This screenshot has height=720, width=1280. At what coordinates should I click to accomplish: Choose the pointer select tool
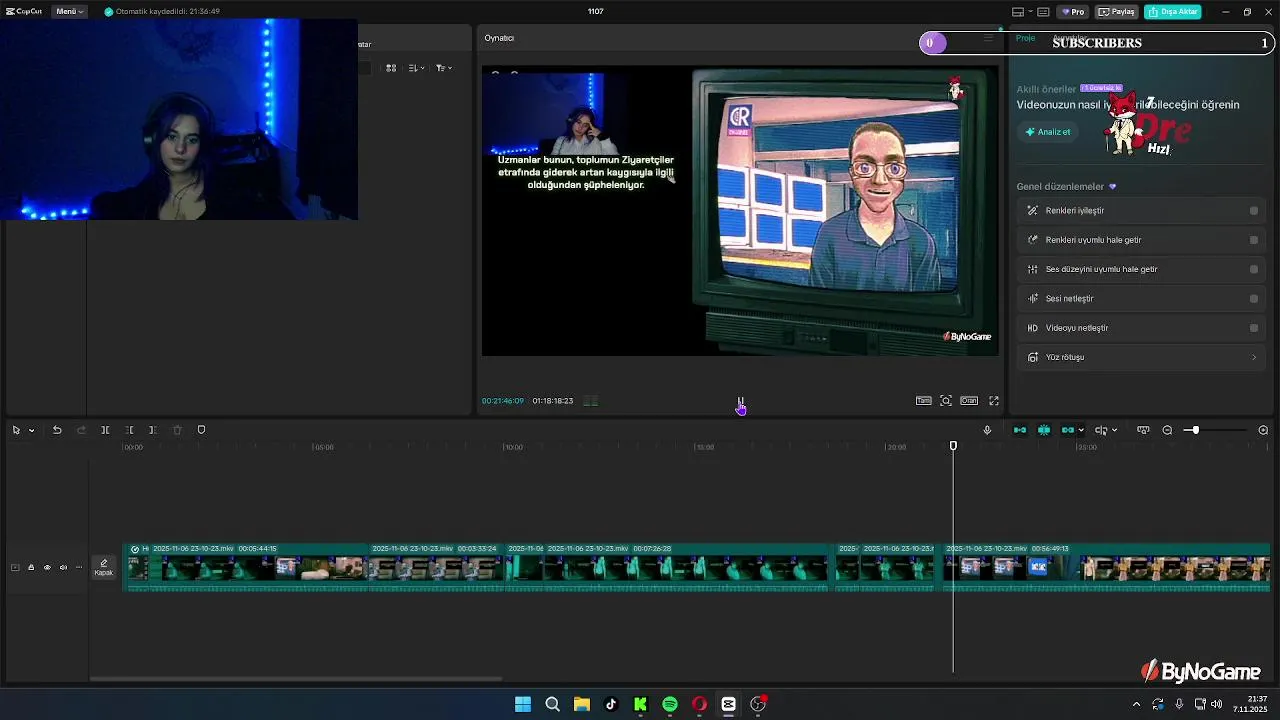pos(16,430)
